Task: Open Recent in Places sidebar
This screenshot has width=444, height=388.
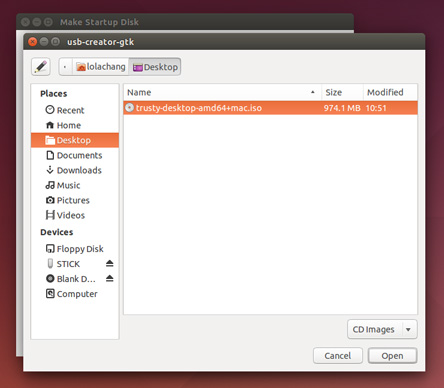Action: [x=75, y=110]
